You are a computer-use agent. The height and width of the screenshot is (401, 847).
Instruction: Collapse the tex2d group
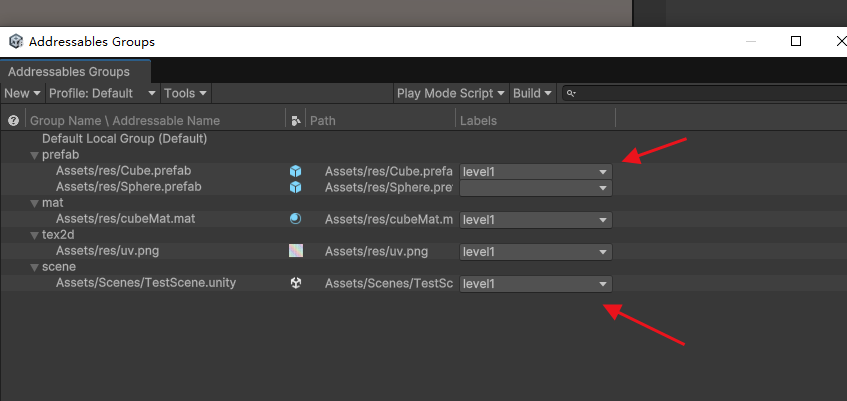35,236
